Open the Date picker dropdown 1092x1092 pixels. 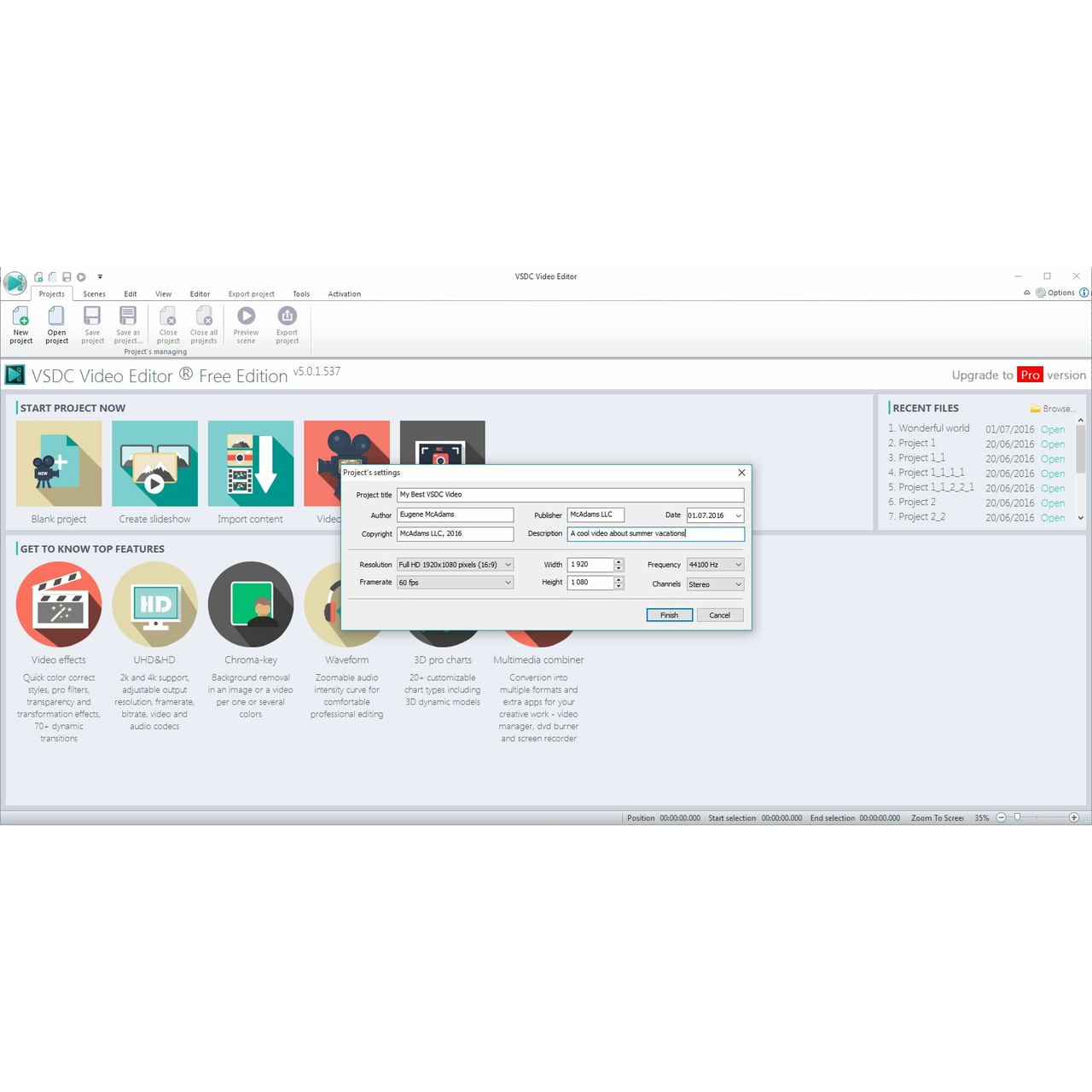click(x=737, y=515)
